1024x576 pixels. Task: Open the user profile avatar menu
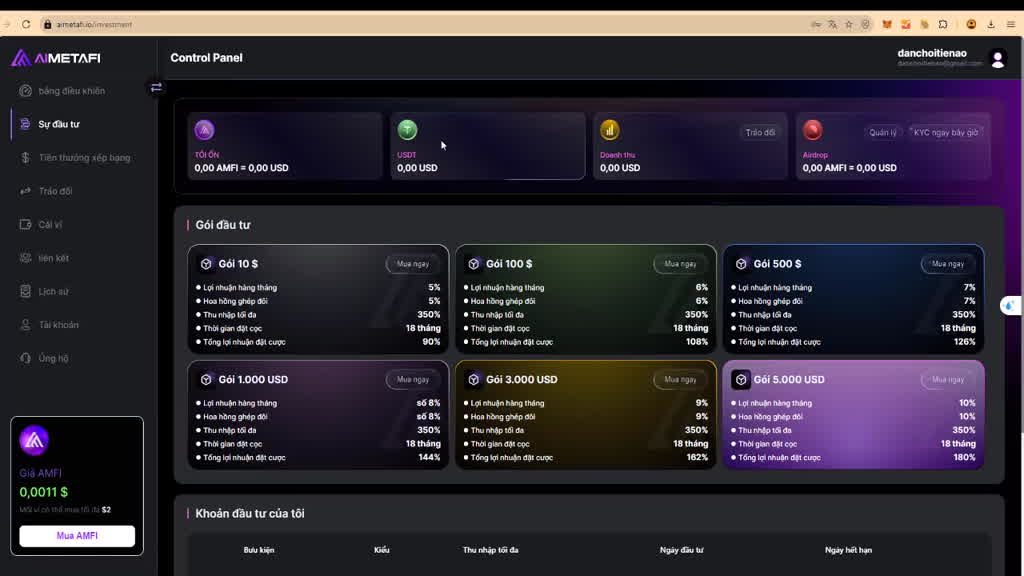[x=997, y=59]
